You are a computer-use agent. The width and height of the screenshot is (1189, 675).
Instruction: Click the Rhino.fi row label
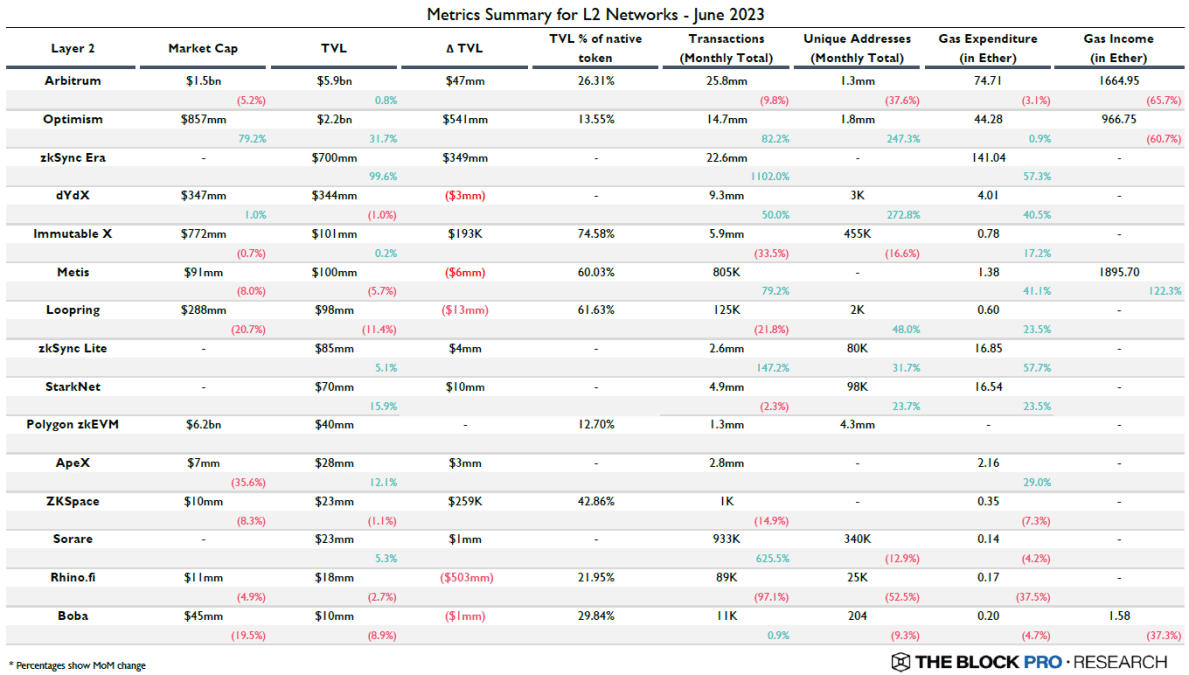tap(73, 577)
